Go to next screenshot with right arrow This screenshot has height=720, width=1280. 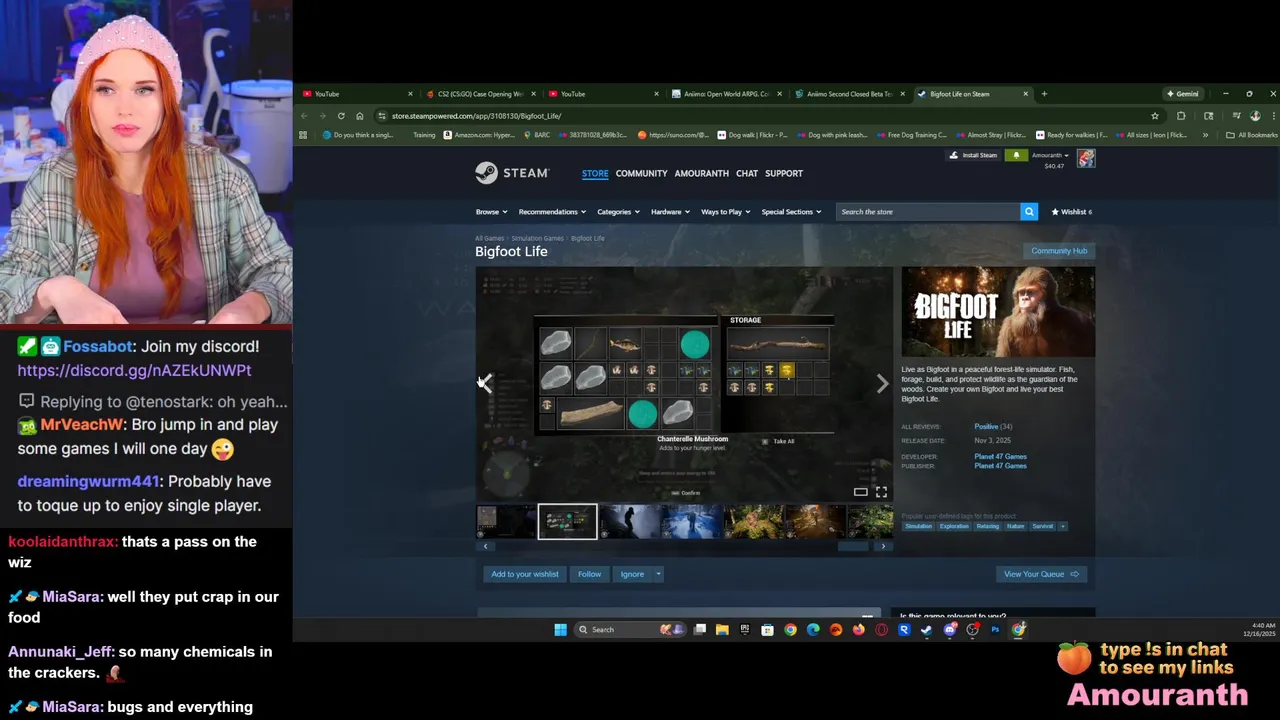pos(882,384)
